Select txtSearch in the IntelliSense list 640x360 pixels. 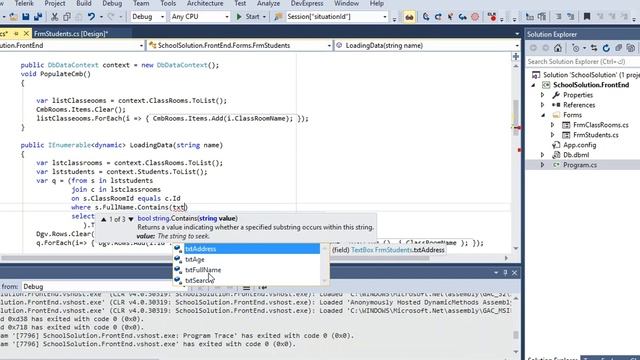(x=247, y=280)
